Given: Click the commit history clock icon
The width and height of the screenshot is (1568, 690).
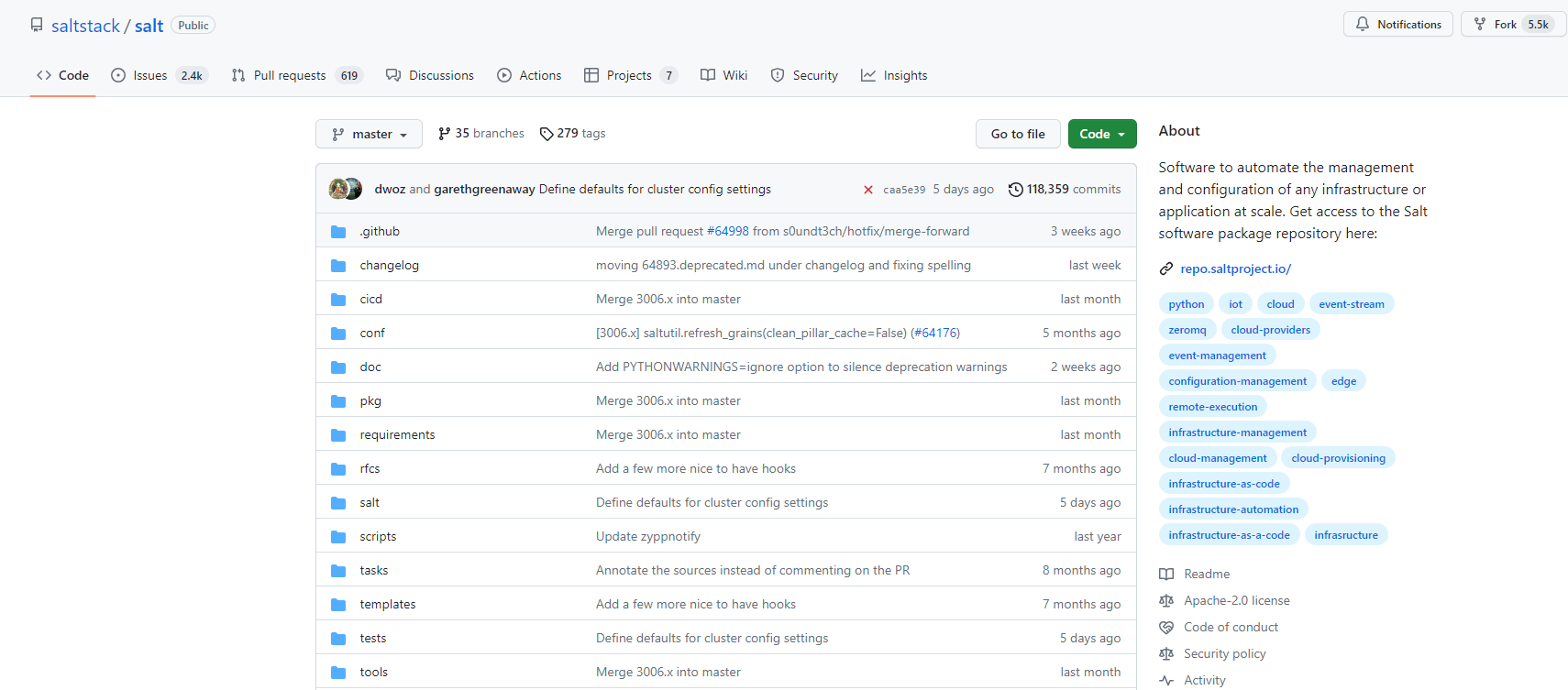Looking at the screenshot, I should (x=1015, y=190).
